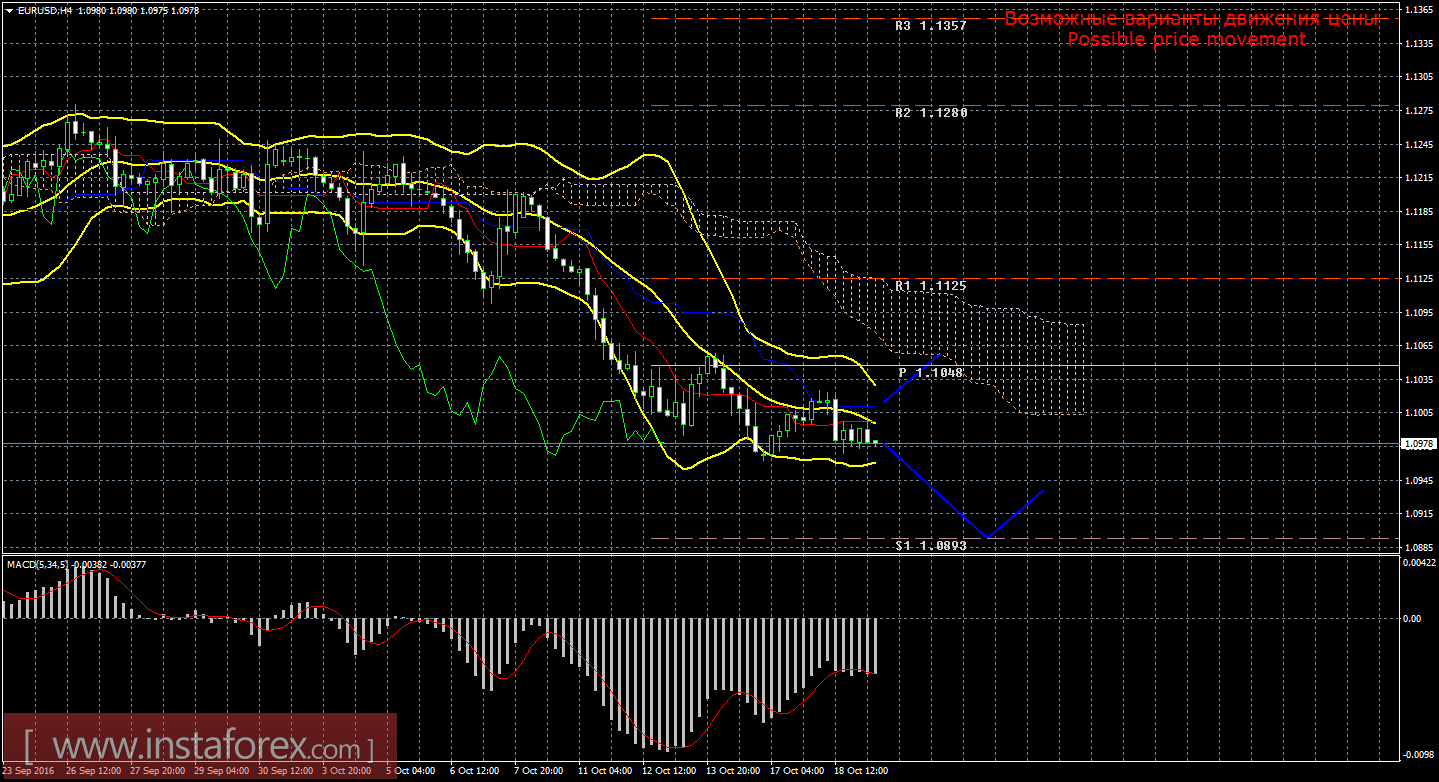Click the EURUSD,H4 chart title text
1439x782 pixels.
(45, 9)
